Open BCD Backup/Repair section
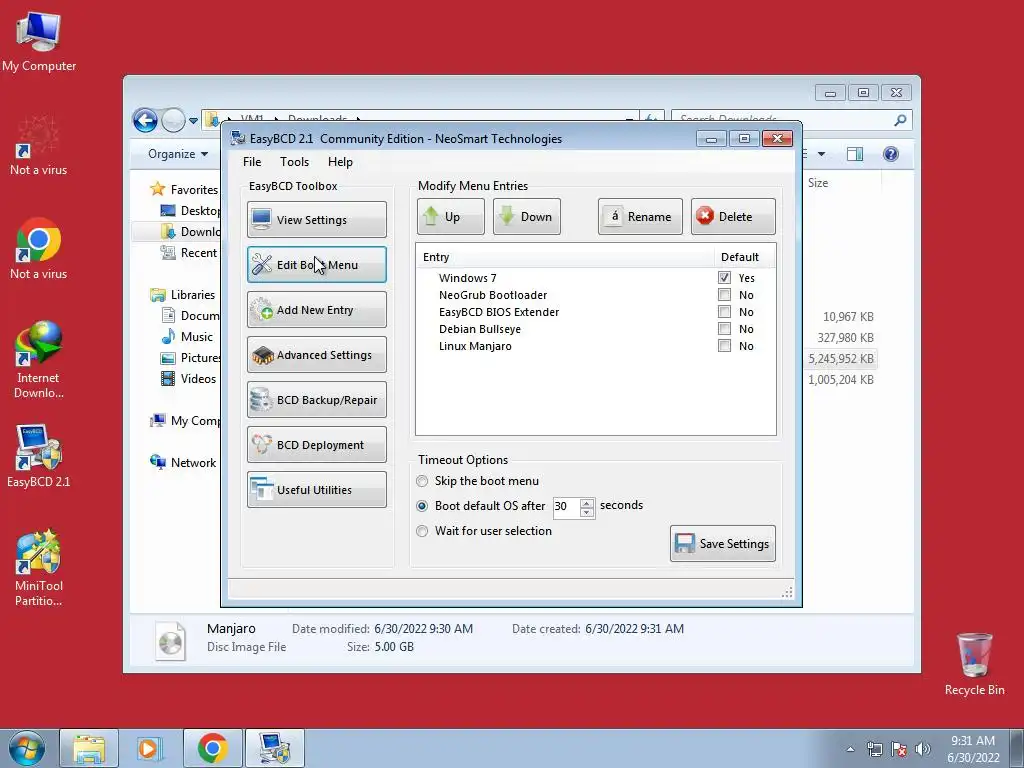1024x768 pixels. coord(317,400)
